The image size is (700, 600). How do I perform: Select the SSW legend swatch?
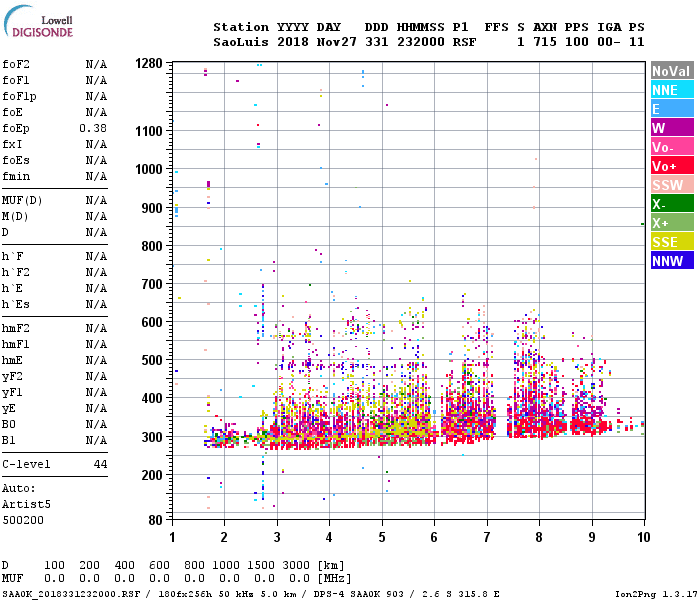pyautogui.click(x=672, y=185)
